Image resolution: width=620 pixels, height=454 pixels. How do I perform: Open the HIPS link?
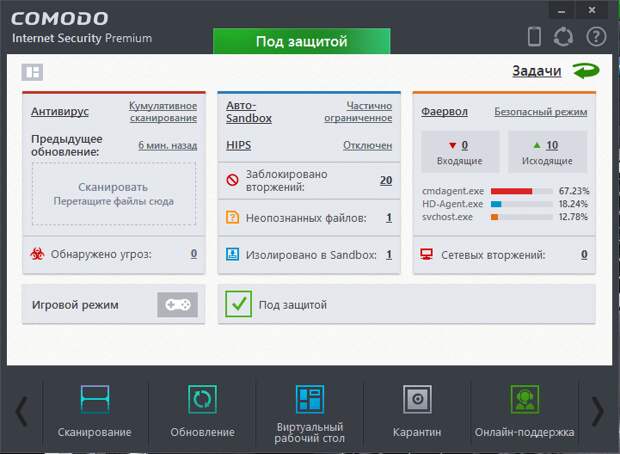238,145
